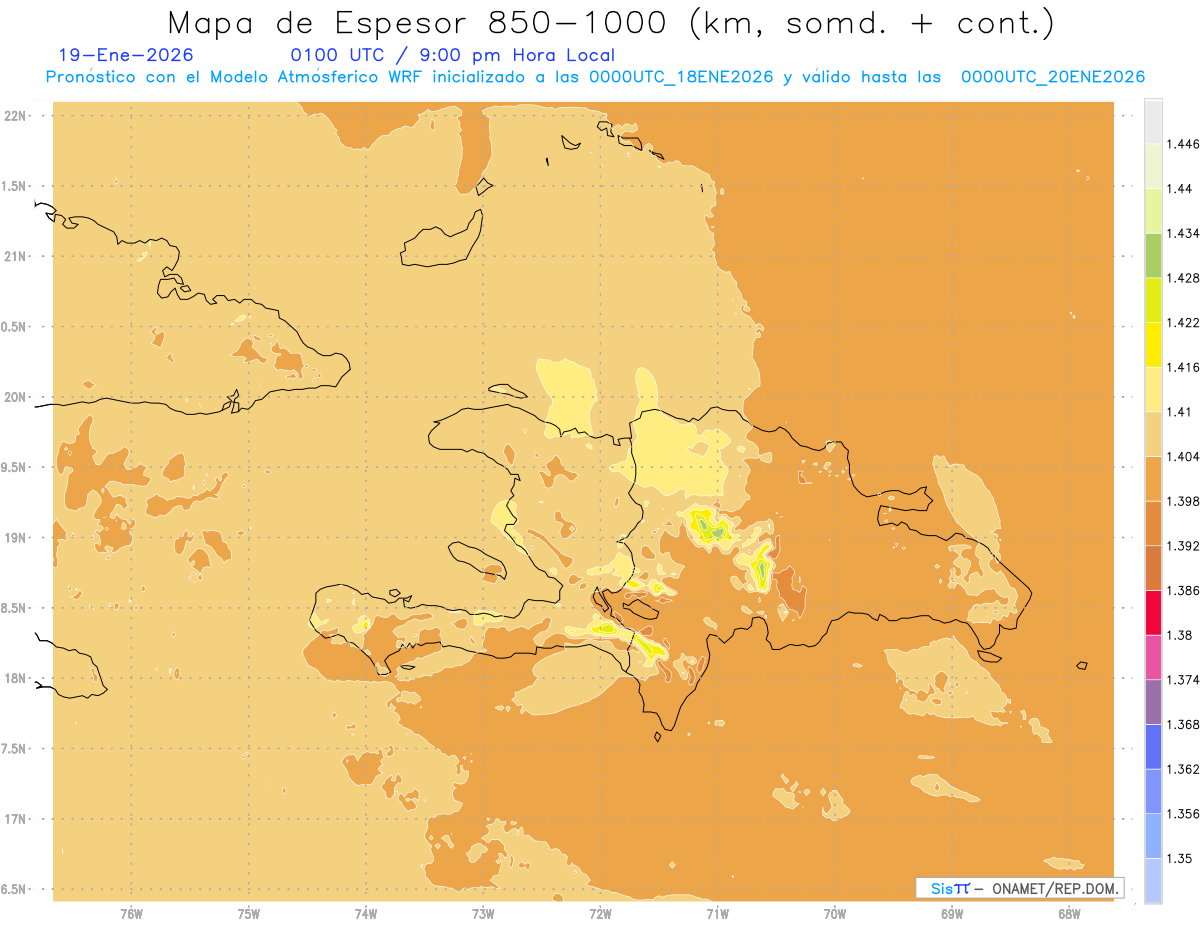
Task: Click the 1.44 colorbar value
Action: click(x=1180, y=189)
